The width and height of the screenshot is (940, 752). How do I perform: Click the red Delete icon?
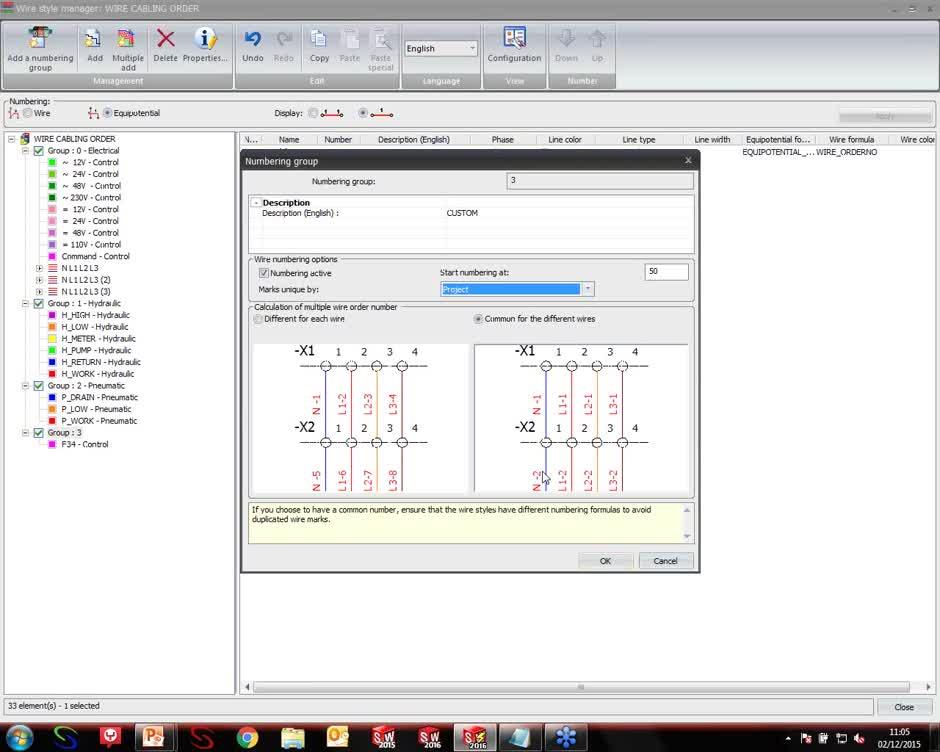[166, 40]
